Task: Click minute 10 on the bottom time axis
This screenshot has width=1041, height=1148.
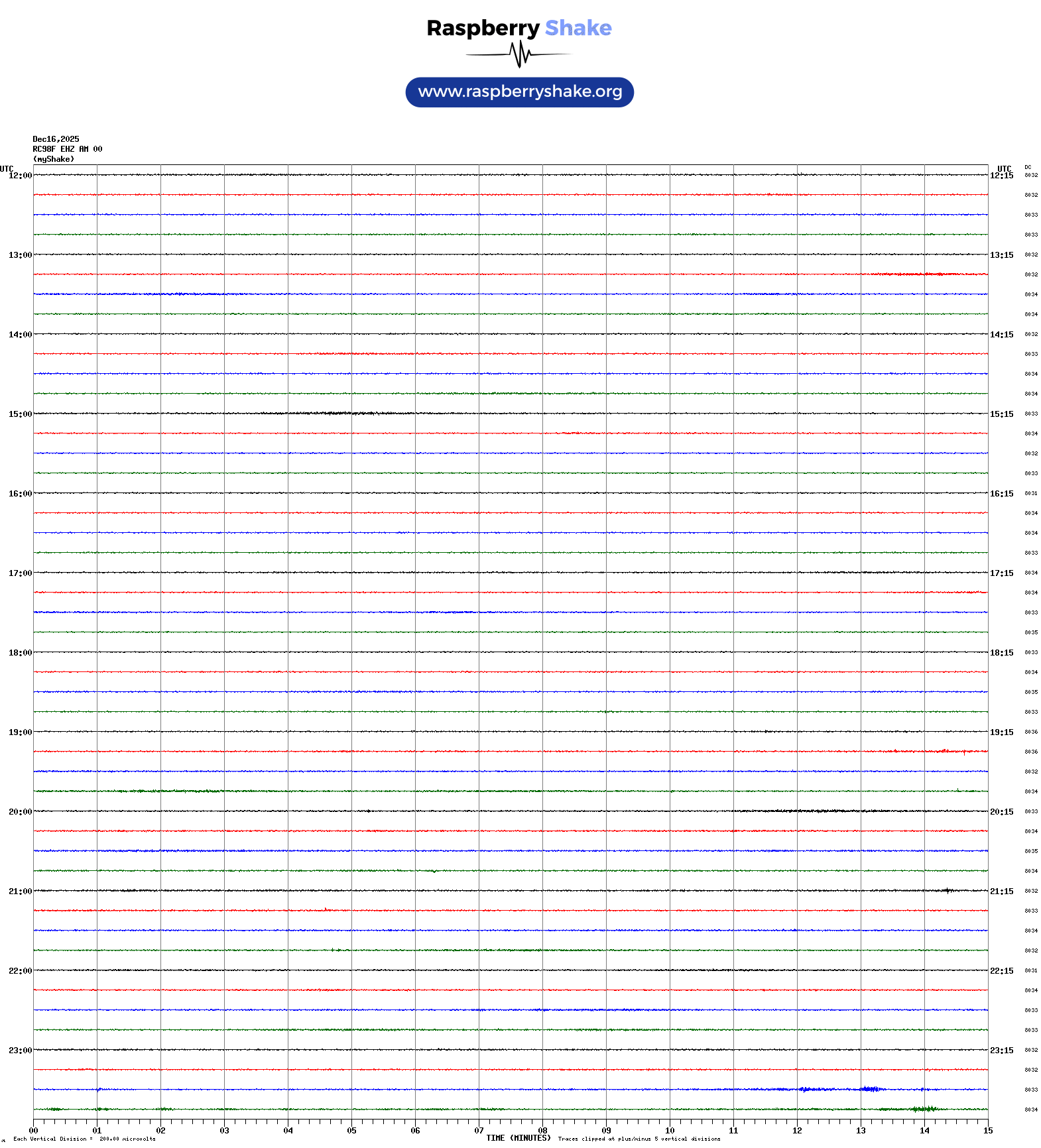Action: pos(670,1131)
